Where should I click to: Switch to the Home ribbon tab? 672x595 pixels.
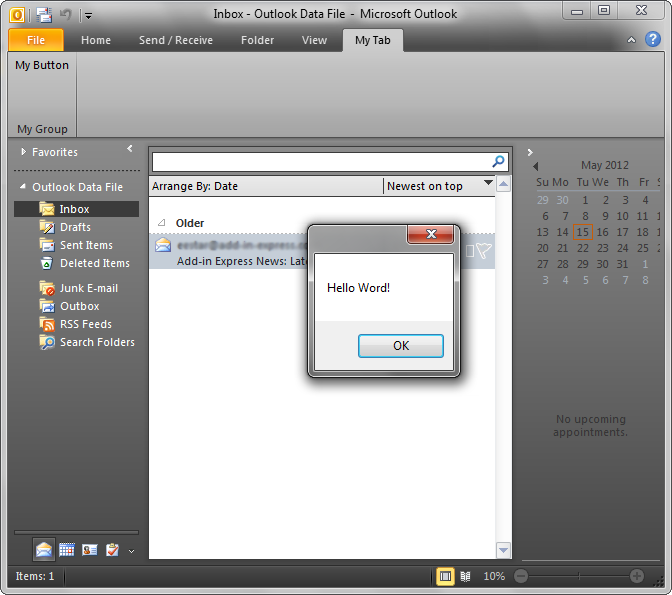tap(96, 40)
